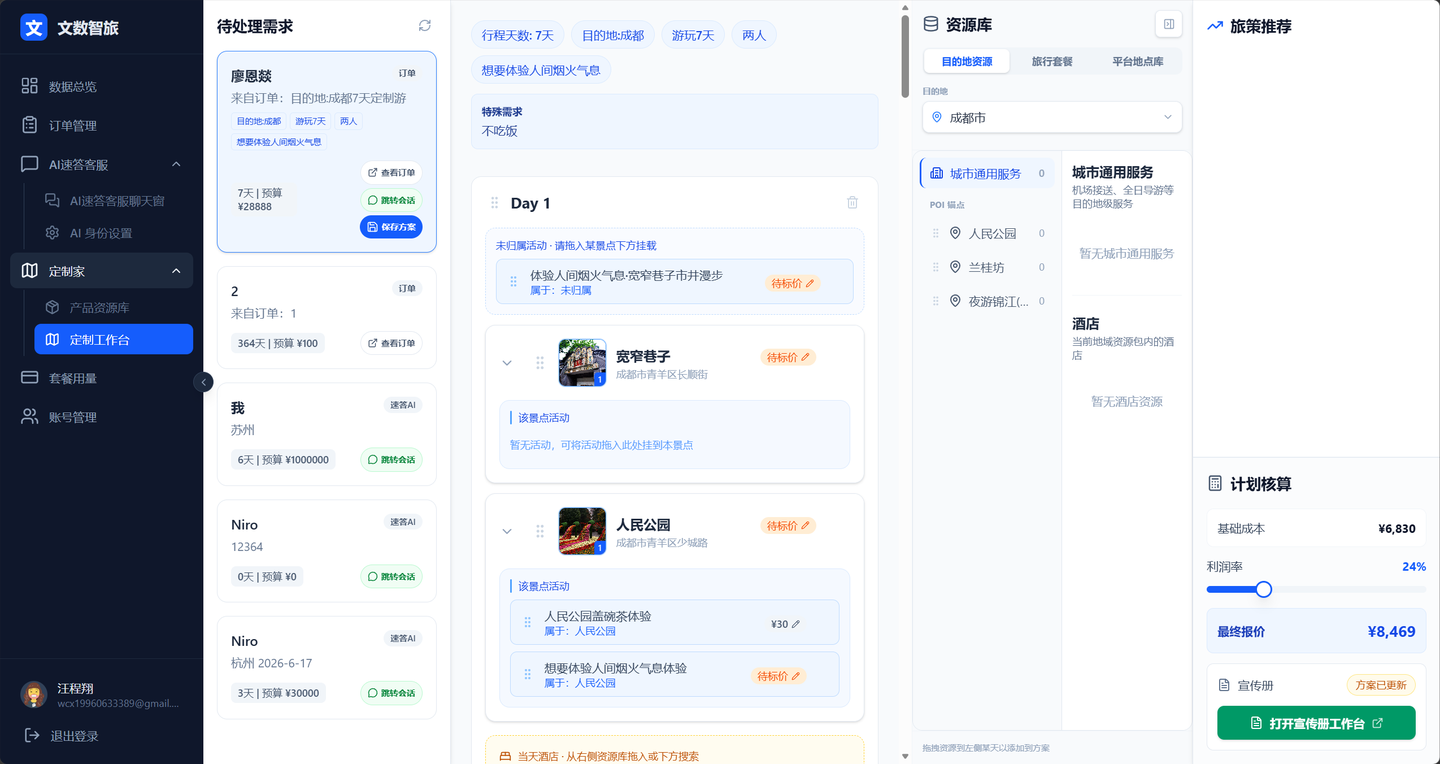Open 订单管理 in the sidebar
1440x764 pixels.
click(101, 125)
